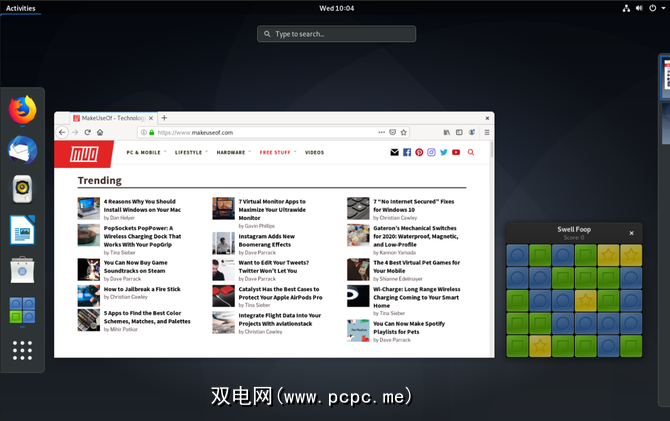Expand the system menu arrow
The image size is (670, 421).
coord(664,8)
